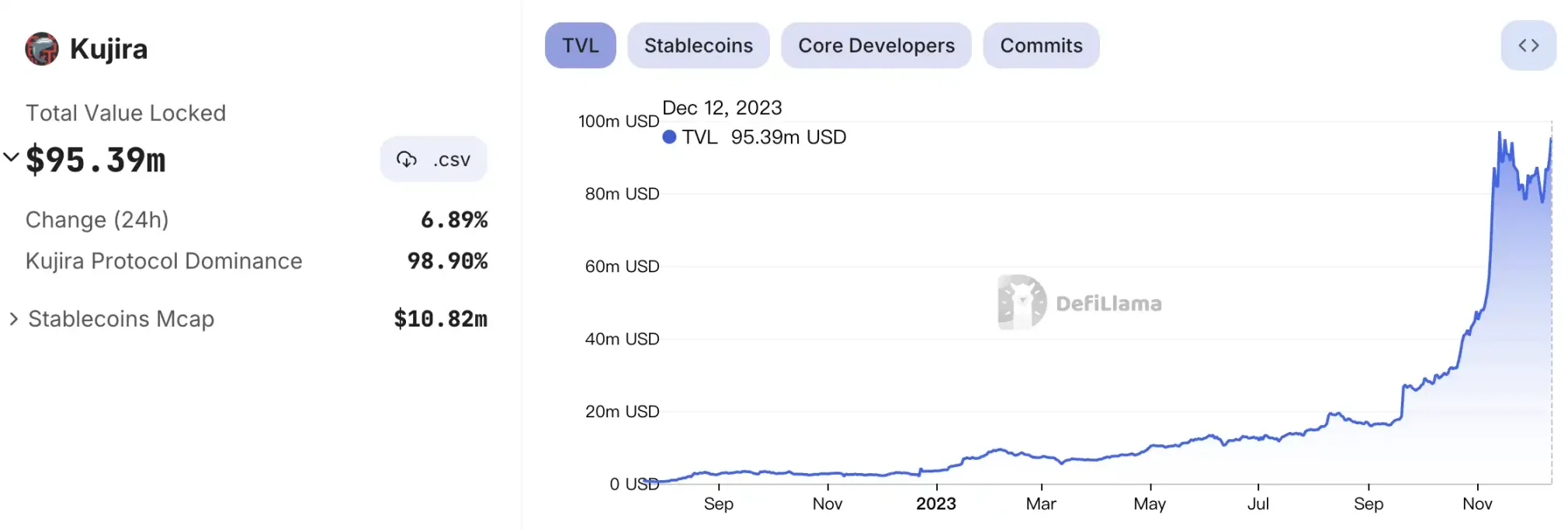Screen dimensions: 1568x529
Task: Click the $10.82m stablecoins value
Action: [x=440, y=319]
